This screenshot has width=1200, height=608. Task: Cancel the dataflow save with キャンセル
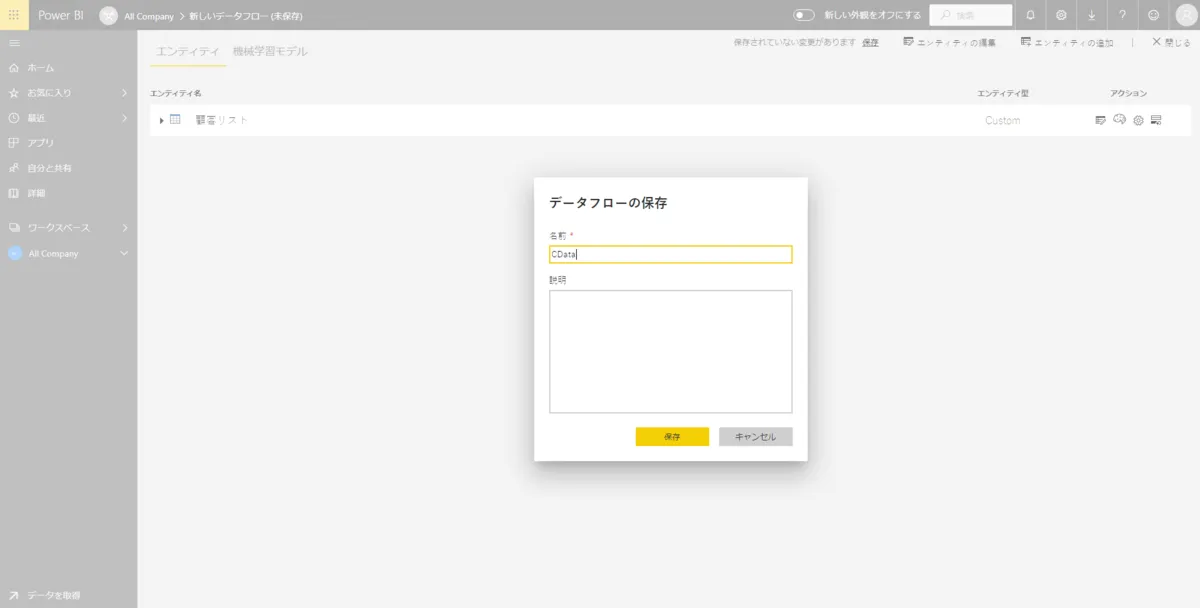click(x=755, y=436)
